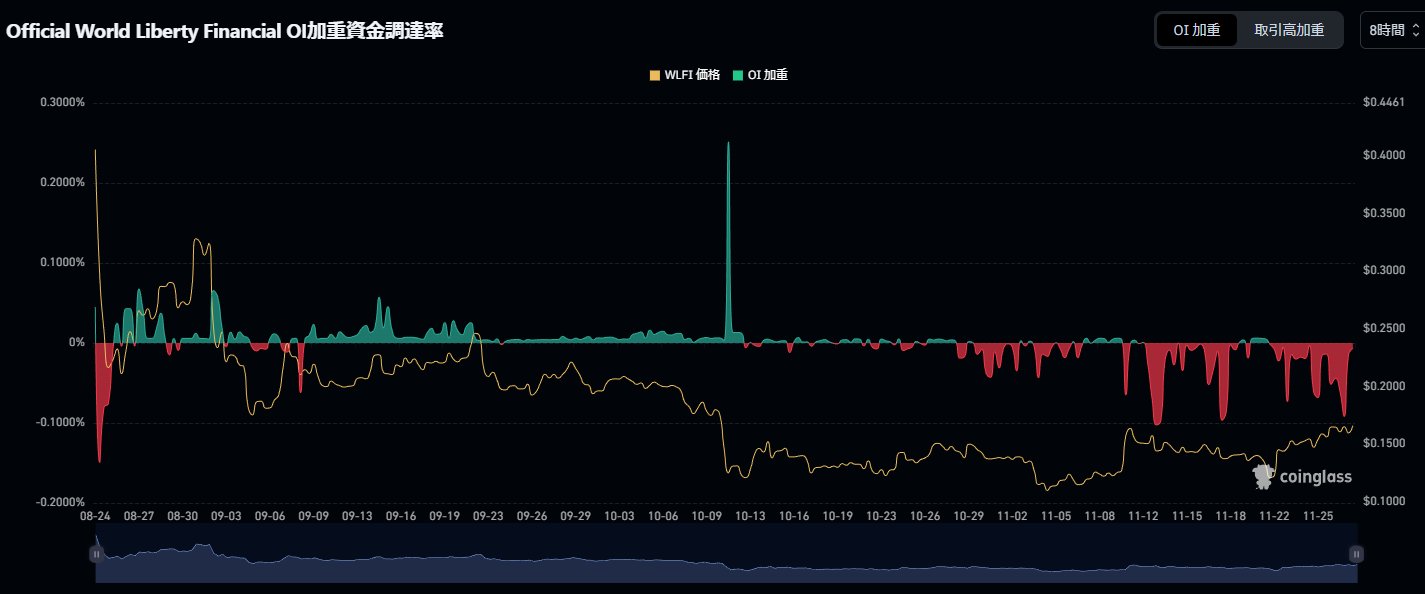Switch to 取引高加重 weighting
Screen dimensions: 1425x594
coord(1289,30)
